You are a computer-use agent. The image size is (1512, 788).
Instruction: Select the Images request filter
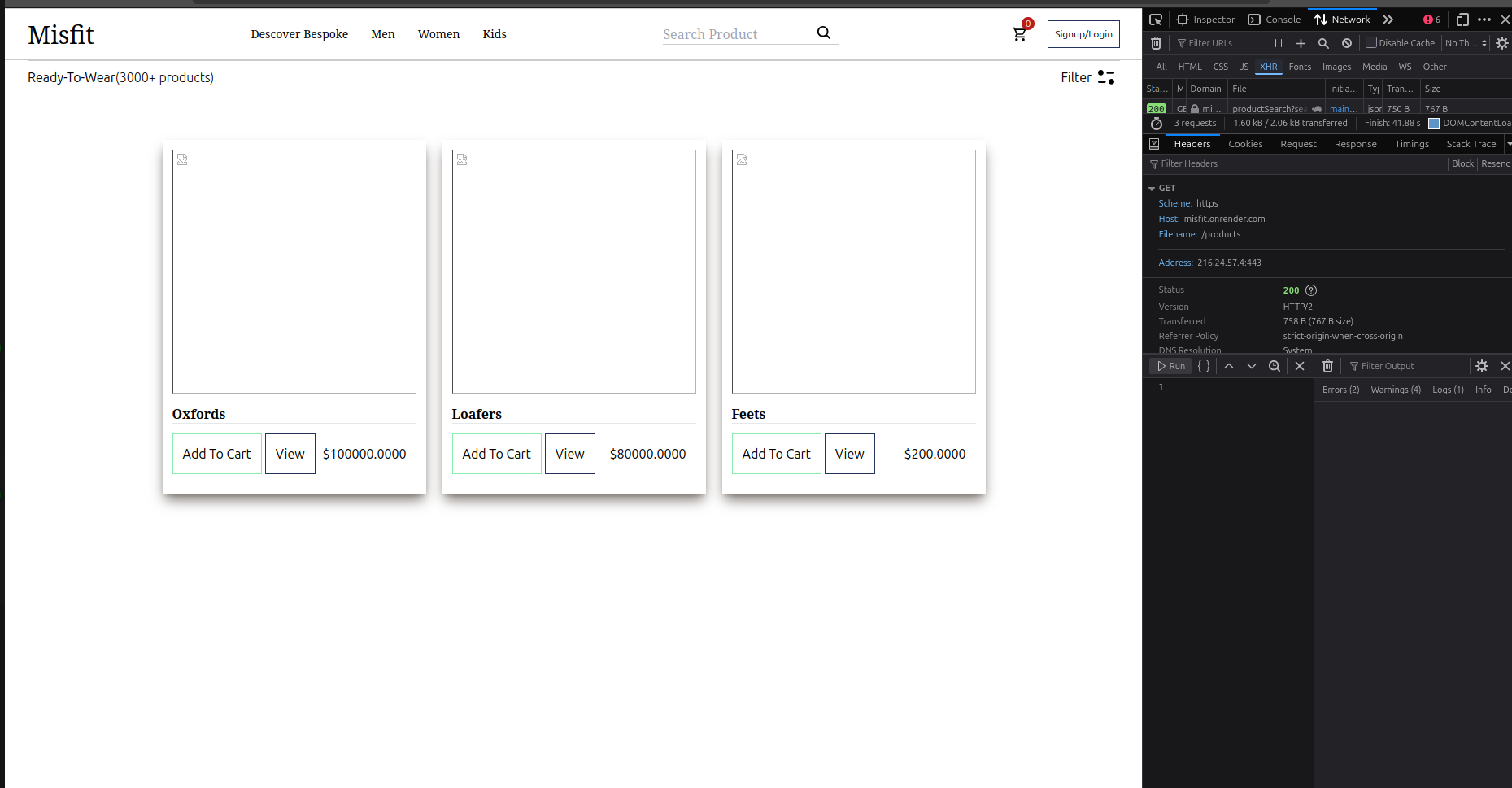(1336, 67)
